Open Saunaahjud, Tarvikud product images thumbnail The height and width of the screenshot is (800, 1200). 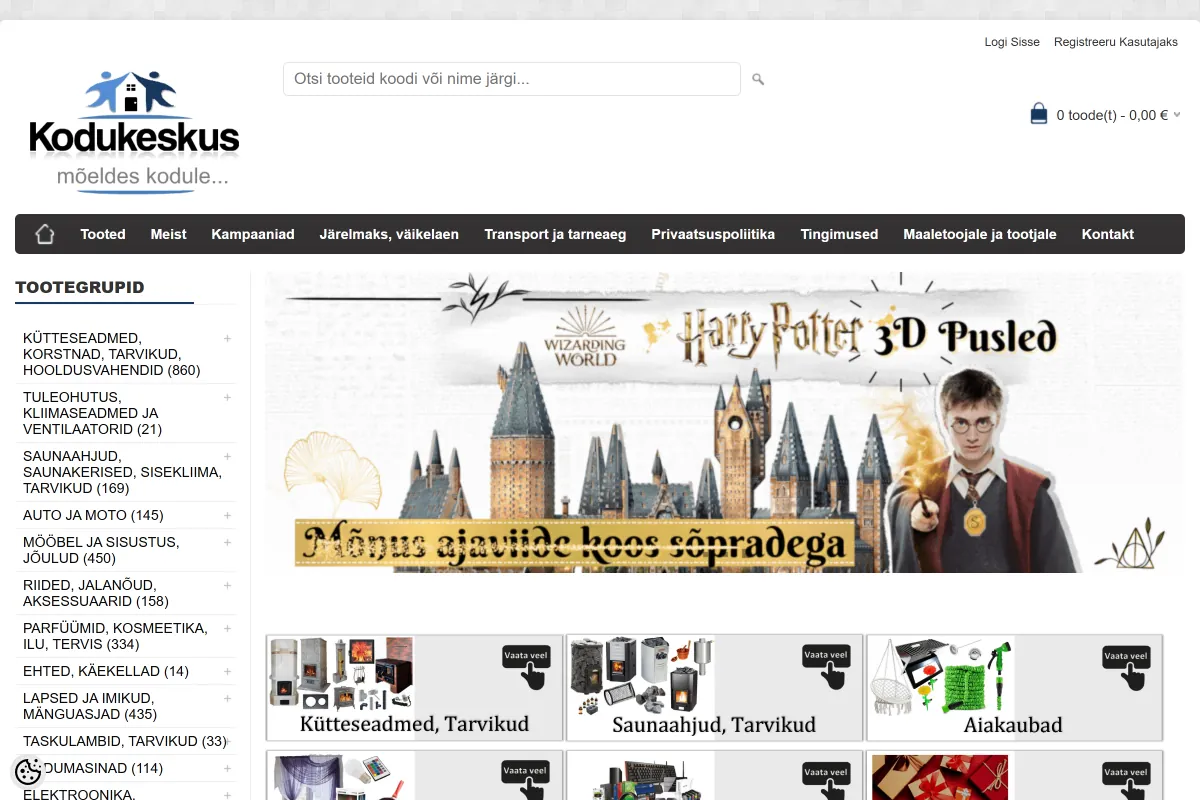(x=641, y=674)
